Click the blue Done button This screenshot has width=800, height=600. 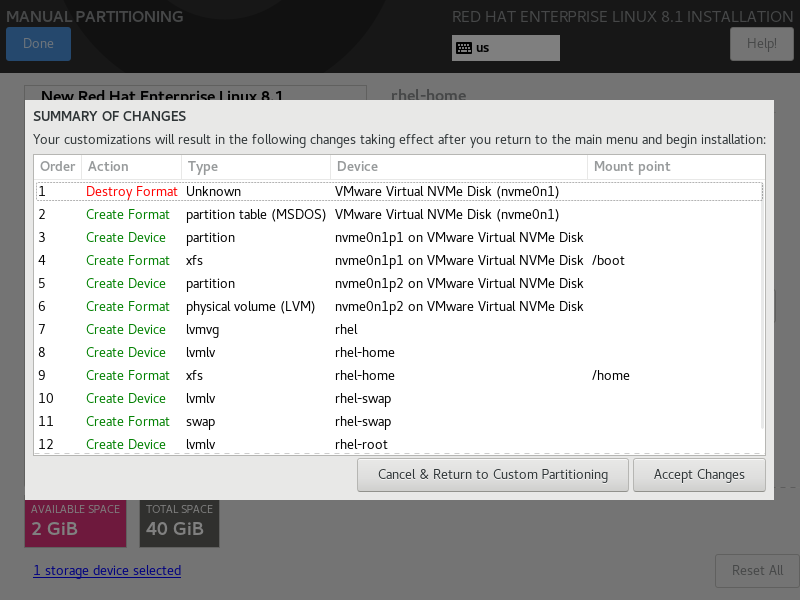(38, 44)
